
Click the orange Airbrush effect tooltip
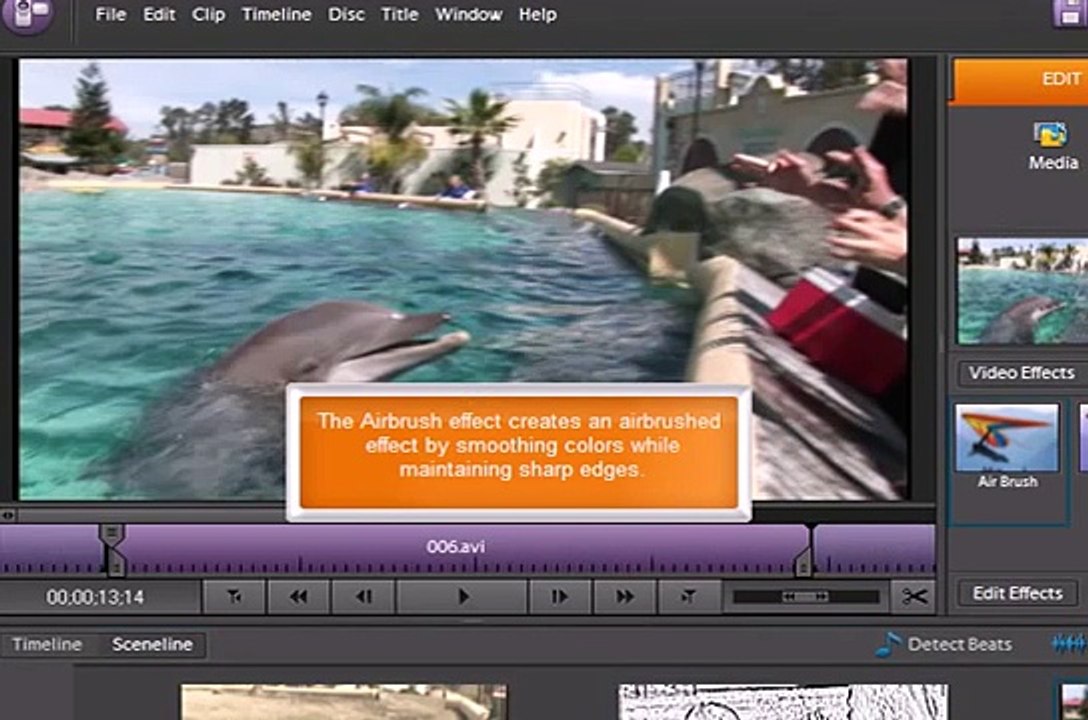[519, 452]
